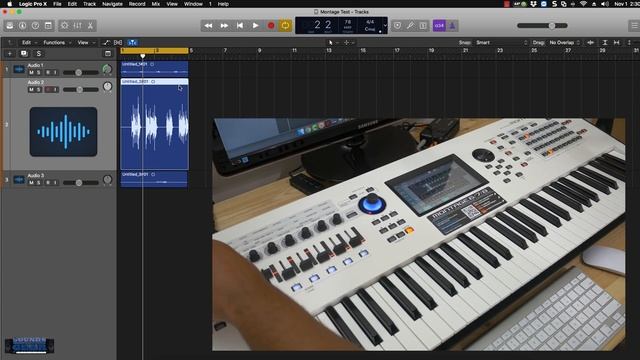Record-enable the Audio 2 track
The height and width of the screenshot is (360, 640).
pyautogui.click(x=48, y=90)
